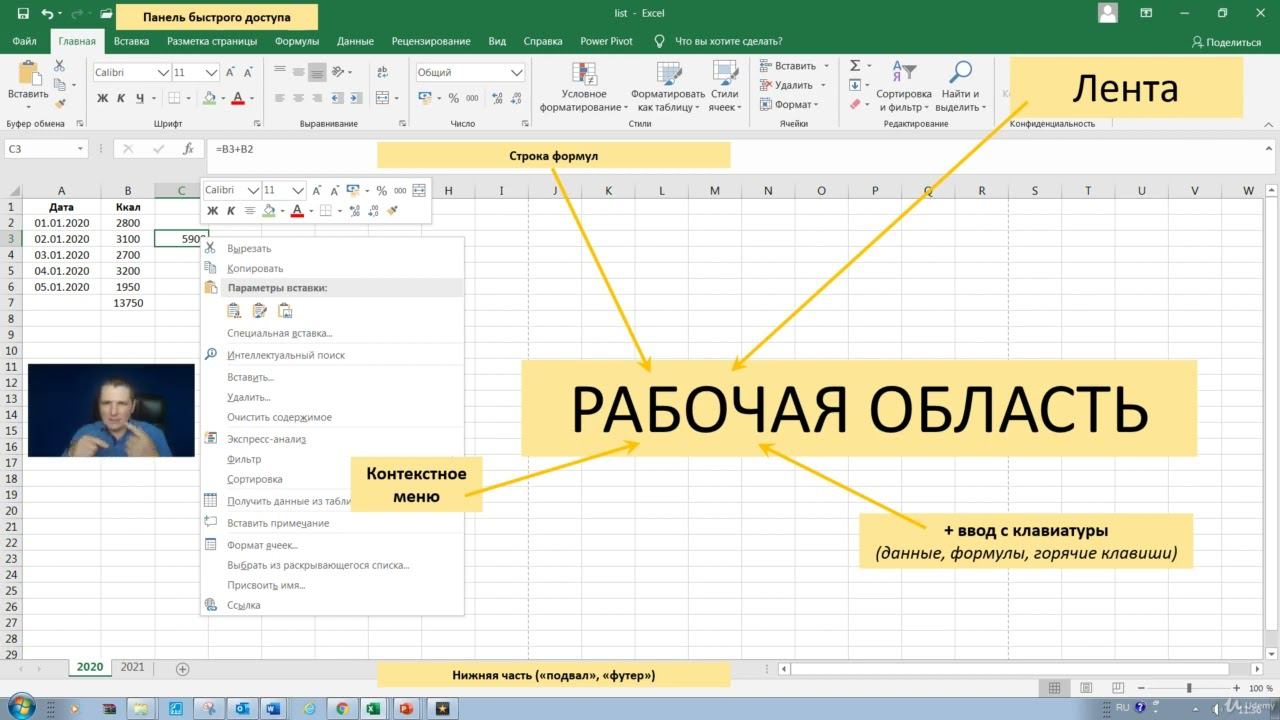Image resolution: width=1280 pixels, height=720 pixels.
Task: Toggle bottom vertical alignment in the ribbon
Action: [x=317, y=72]
